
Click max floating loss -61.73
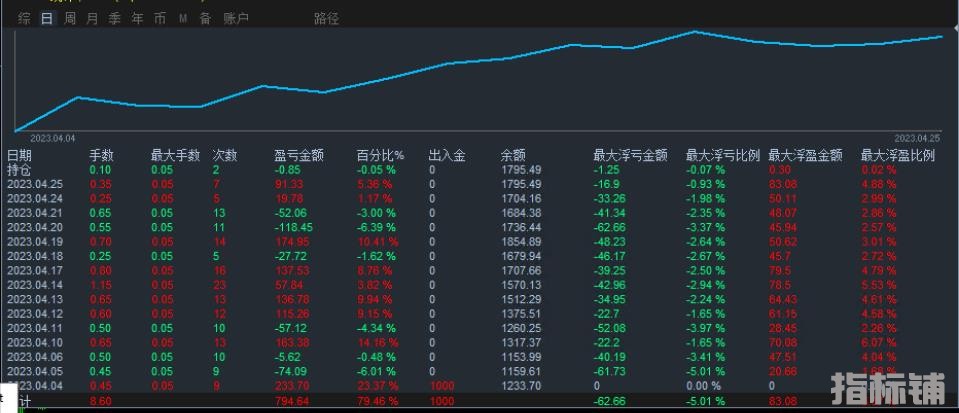[609, 371]
